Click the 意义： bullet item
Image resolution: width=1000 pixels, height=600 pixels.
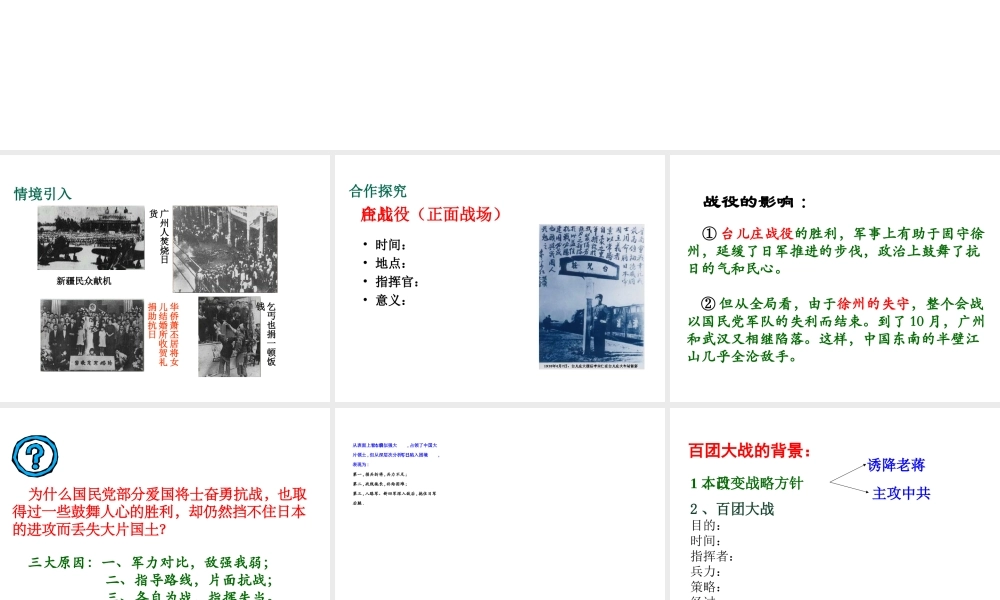coord(390,300)
